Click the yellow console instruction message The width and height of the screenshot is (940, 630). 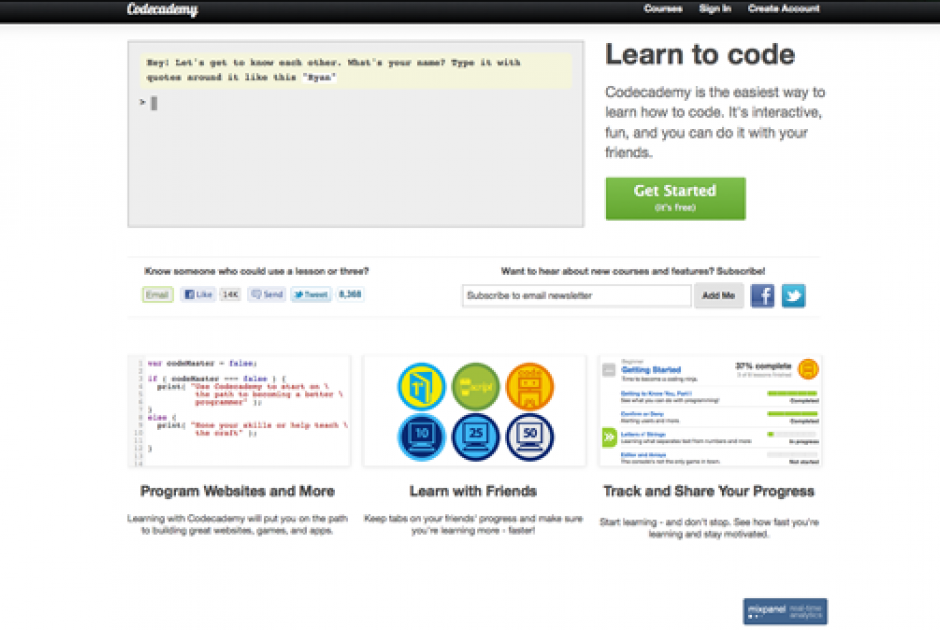click(x=356, y=70)
